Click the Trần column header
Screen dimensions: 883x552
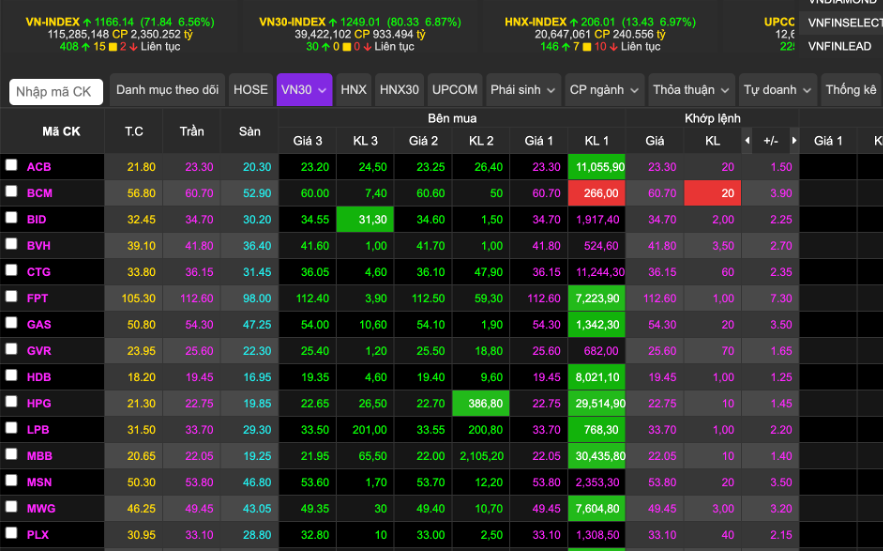tap(192, 131)
